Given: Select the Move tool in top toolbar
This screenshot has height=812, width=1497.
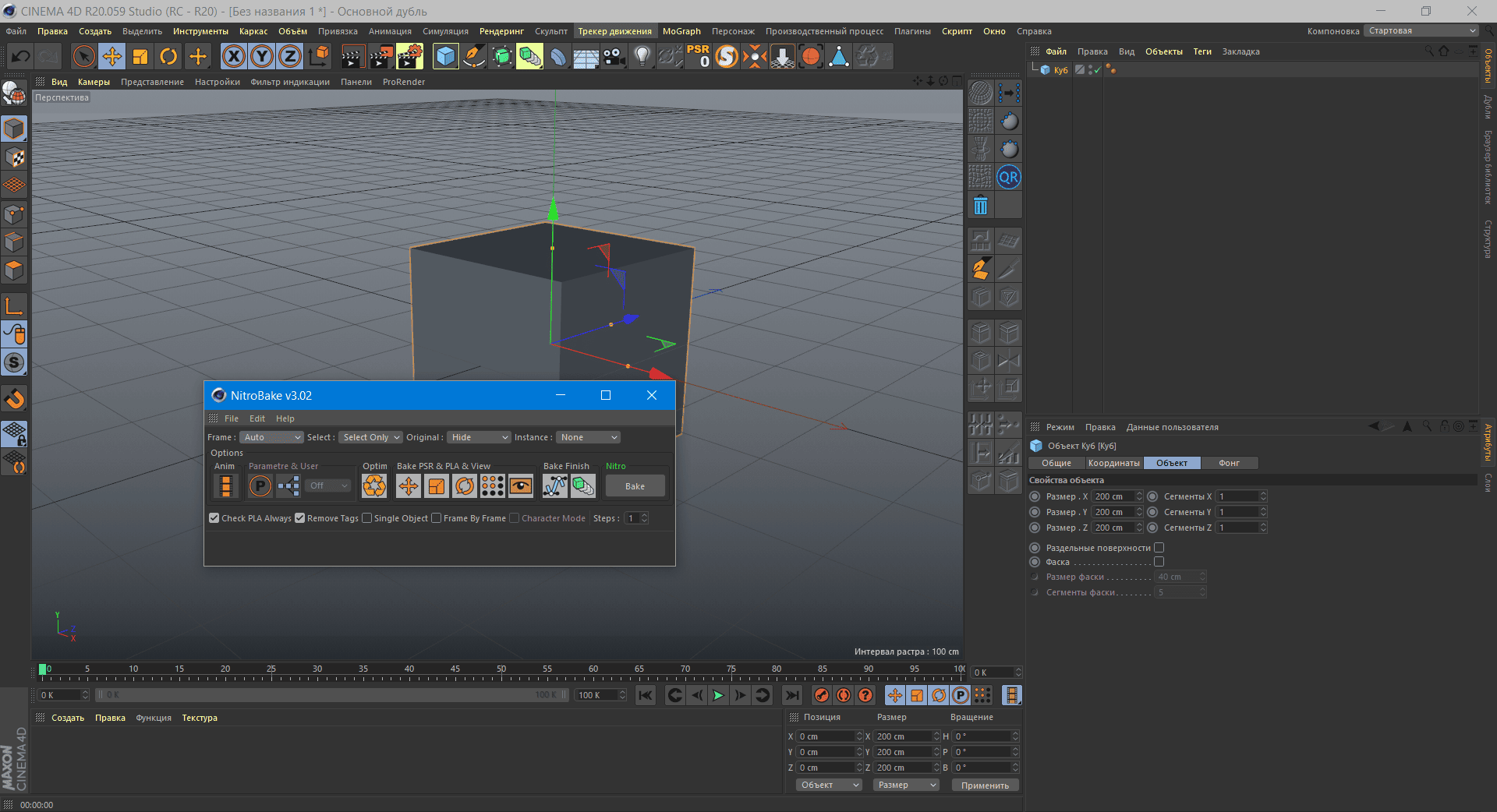Looking at the screenshot, I should [112, 56].
